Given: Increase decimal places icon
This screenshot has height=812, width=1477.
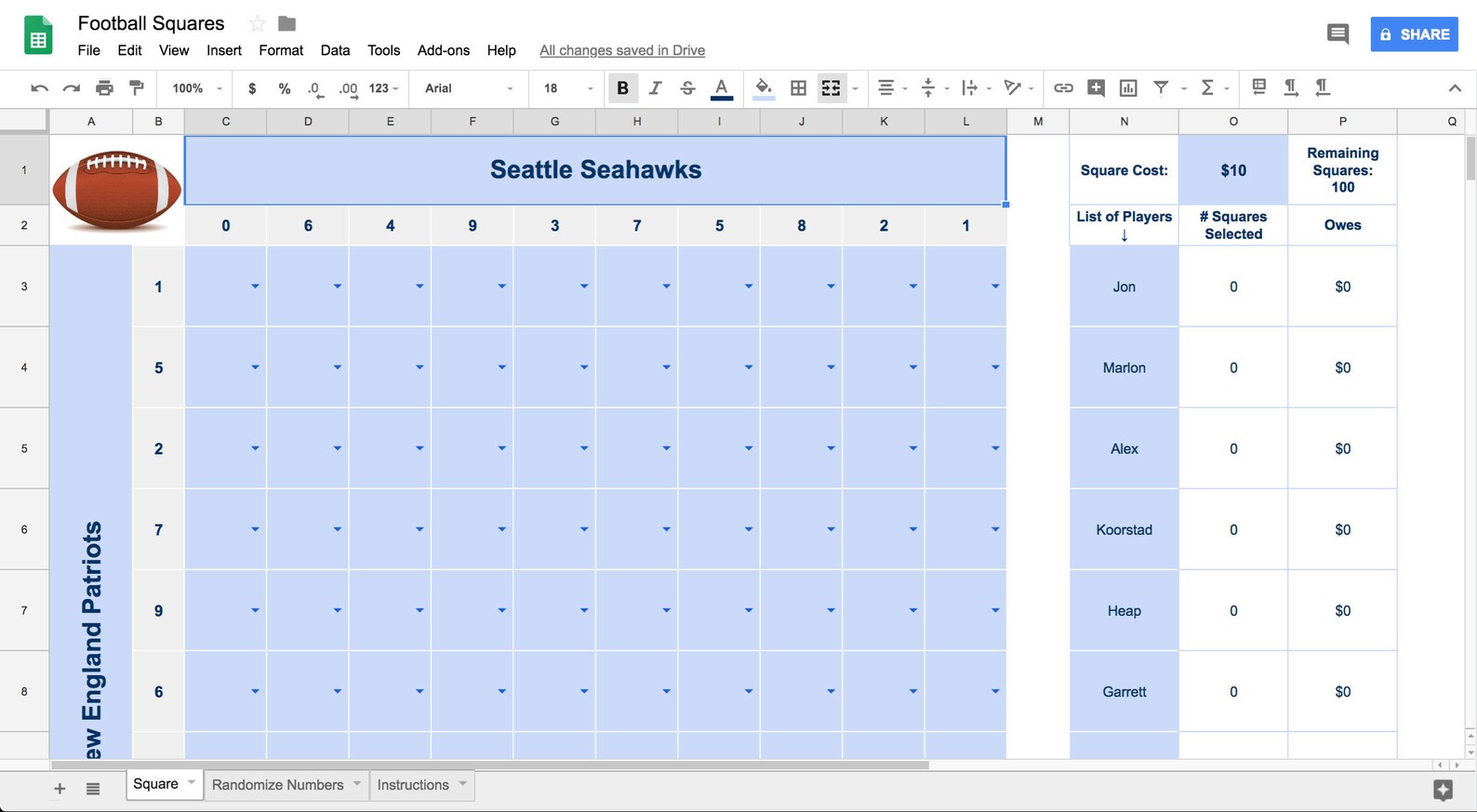Looking at the screenshot, I should tap(348, 88).
